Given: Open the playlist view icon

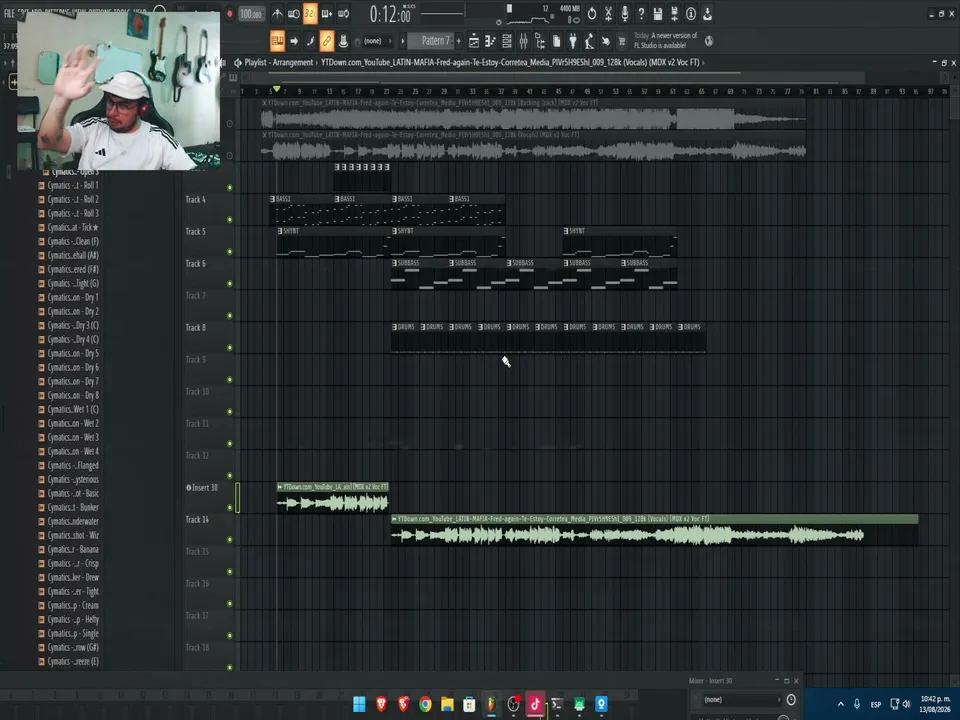Looking at the screenshot, I should [474, 41].
